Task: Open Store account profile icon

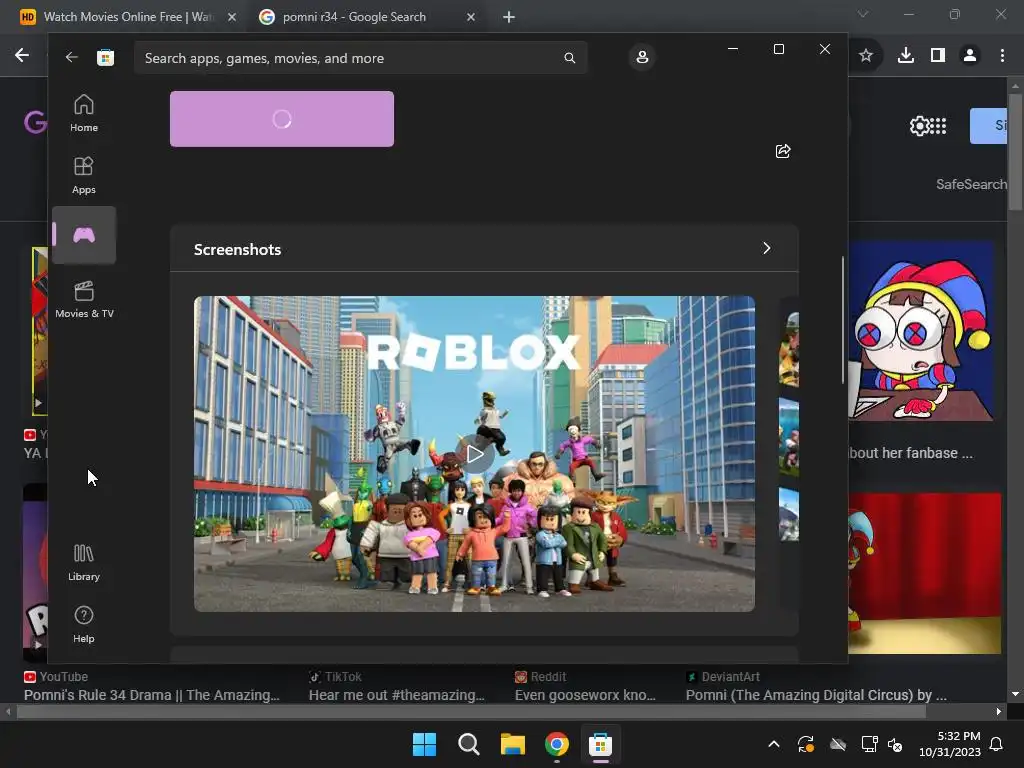Action: coord(642,57)
